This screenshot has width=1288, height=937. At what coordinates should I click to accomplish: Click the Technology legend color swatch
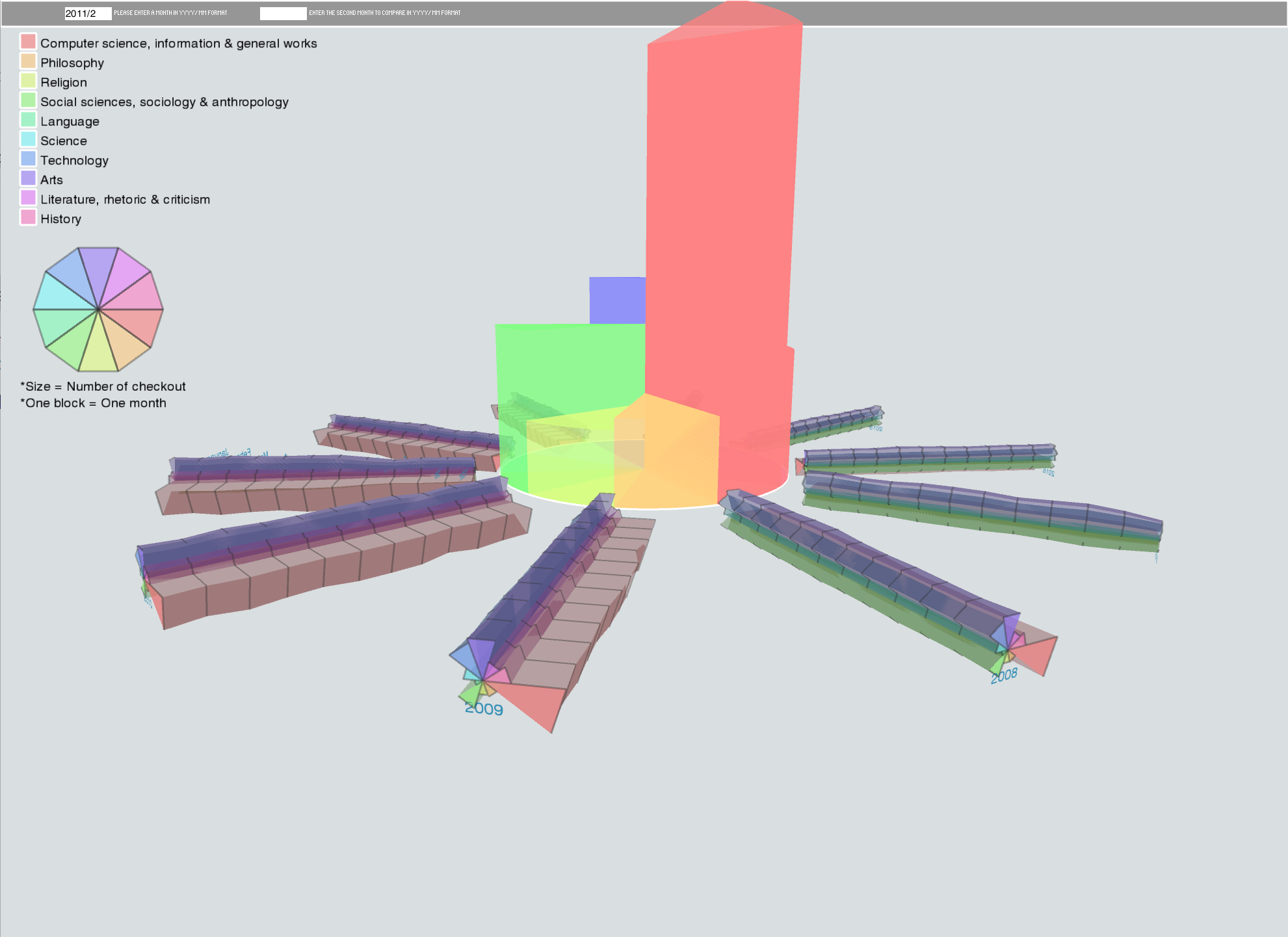(28, 159)
